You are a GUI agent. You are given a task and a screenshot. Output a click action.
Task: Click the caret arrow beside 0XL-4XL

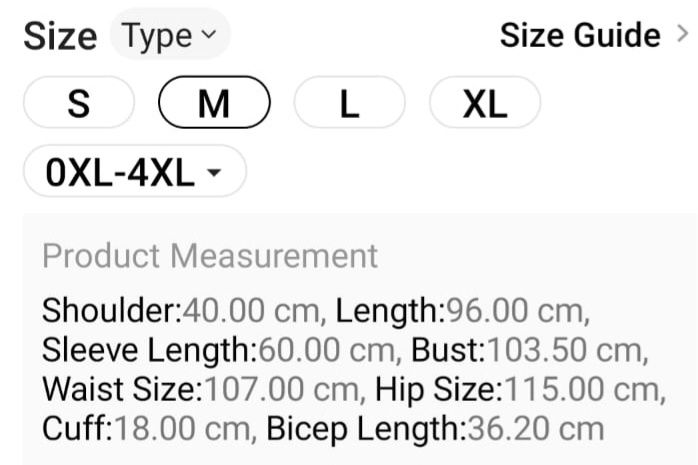coord(214,173)
